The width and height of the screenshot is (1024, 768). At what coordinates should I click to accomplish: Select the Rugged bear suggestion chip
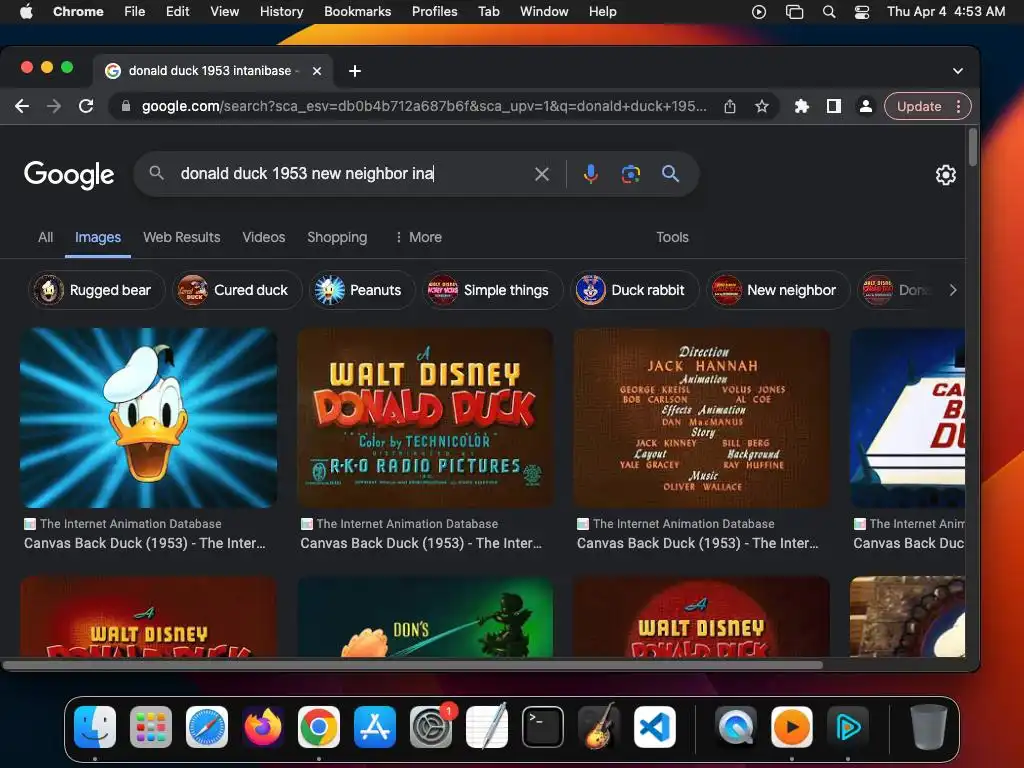(96, 290)
